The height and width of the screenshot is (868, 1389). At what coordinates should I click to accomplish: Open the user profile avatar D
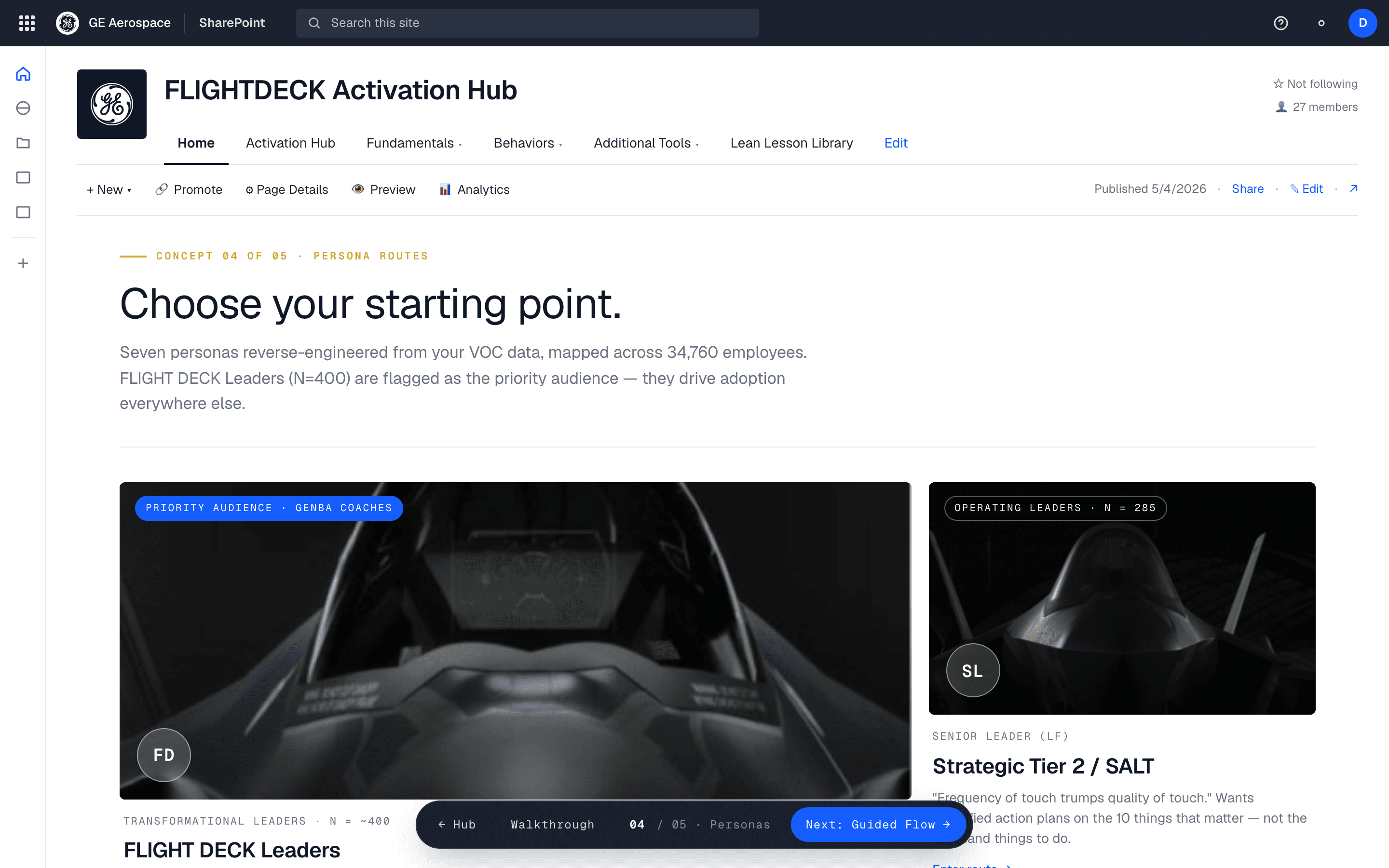click(1362, 23)
